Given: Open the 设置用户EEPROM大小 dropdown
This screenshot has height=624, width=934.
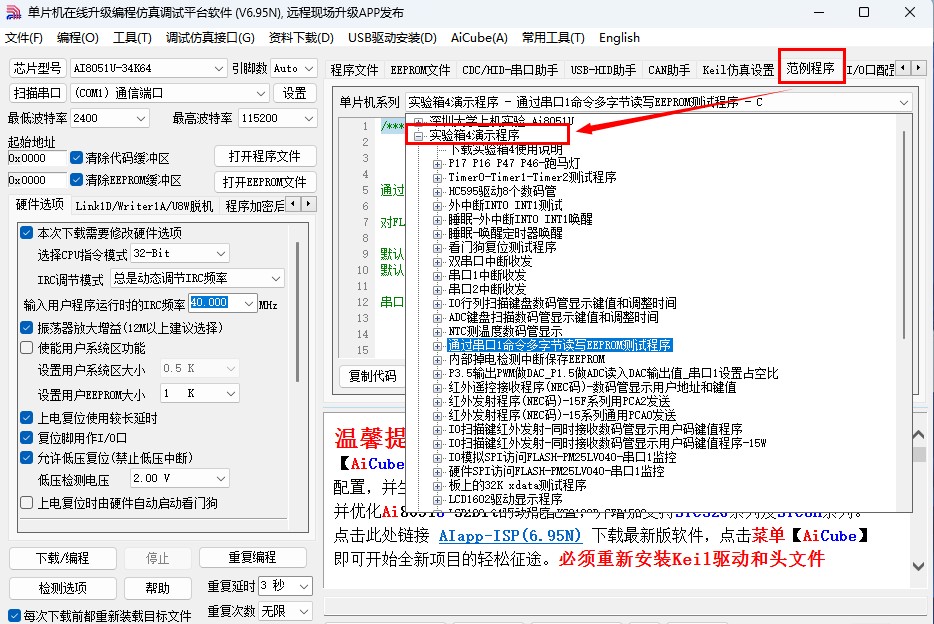Looking at the screenshot, I should pos(200,393).
